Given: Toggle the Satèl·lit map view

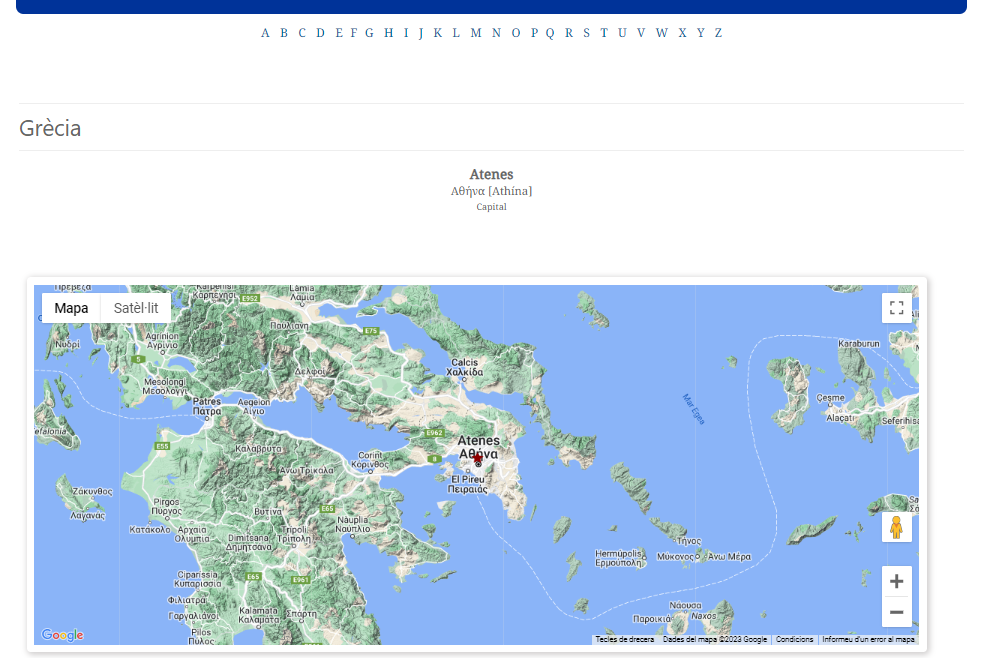Looking at the screenshot, I should pyautogui.click(x=135, y=308).
